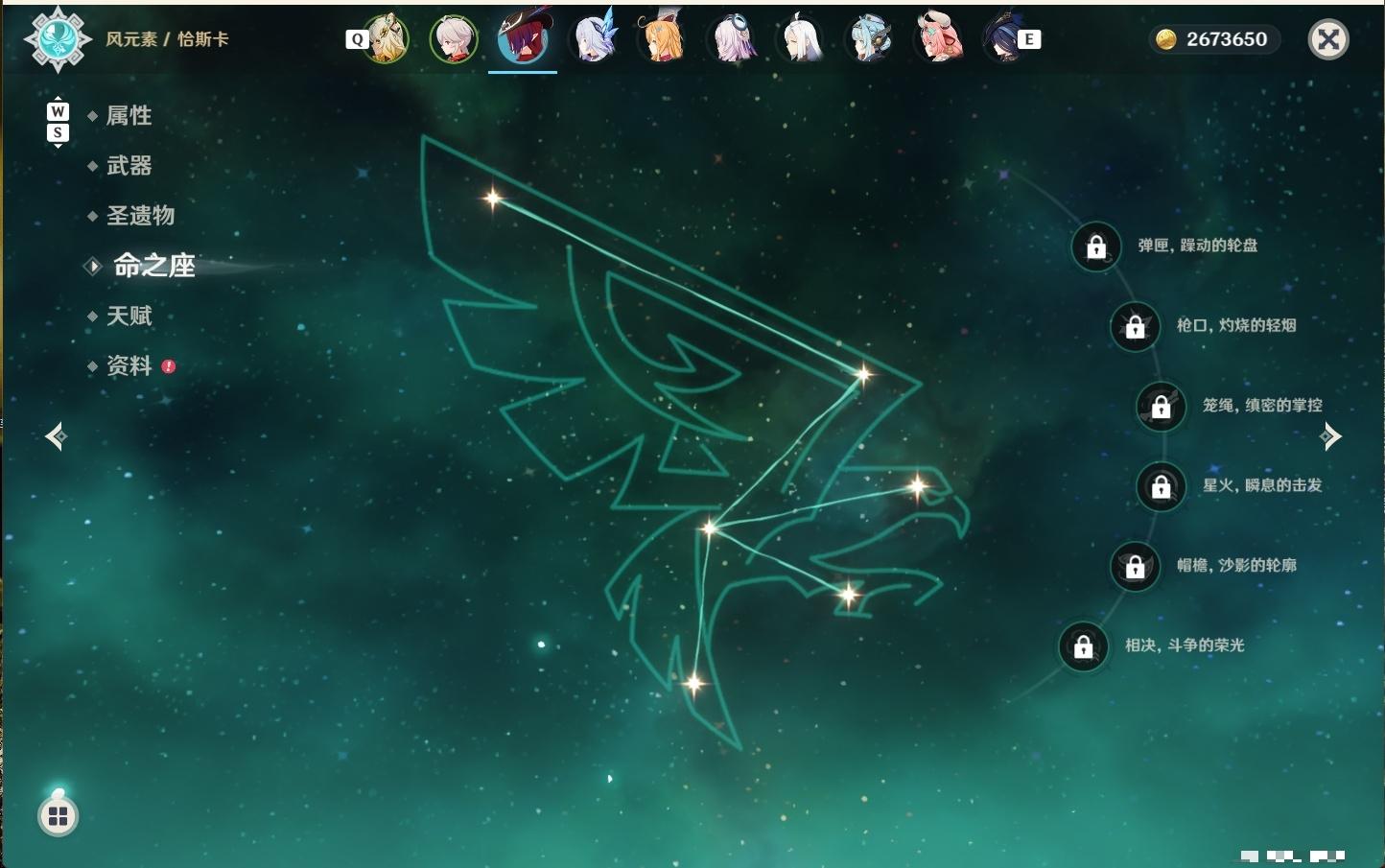Switch to the blonde character portrait beside Q
This screenshot has height=868, width=1385.
click(387, 39)
